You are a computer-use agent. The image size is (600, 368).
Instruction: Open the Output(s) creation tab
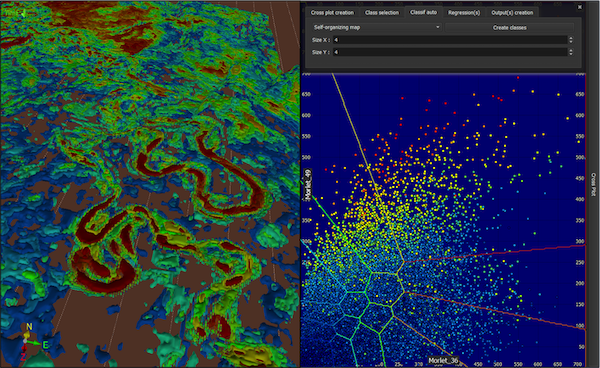point(512,13)
